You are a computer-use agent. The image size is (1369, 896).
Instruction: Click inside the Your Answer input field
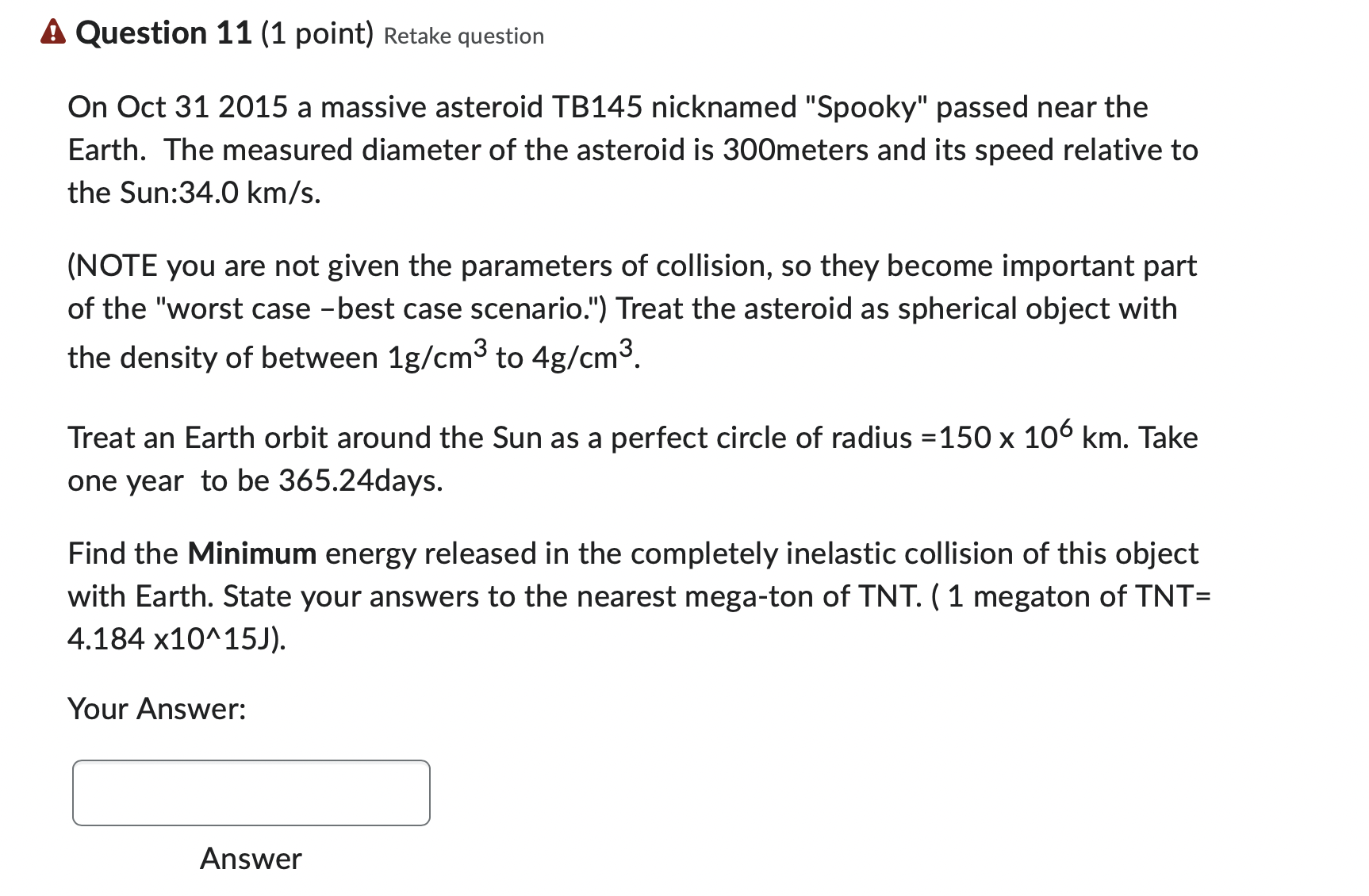click(x=251, y=792)
